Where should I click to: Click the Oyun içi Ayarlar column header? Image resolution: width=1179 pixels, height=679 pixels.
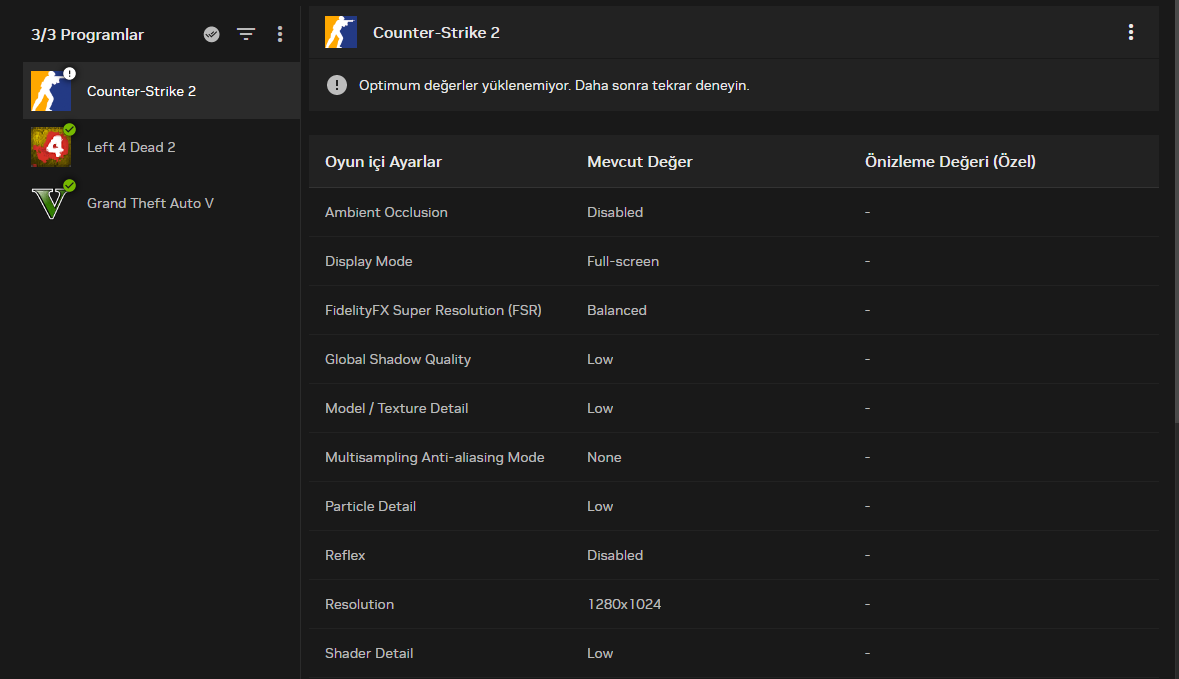pyautogui.click(x=383, y=162)
